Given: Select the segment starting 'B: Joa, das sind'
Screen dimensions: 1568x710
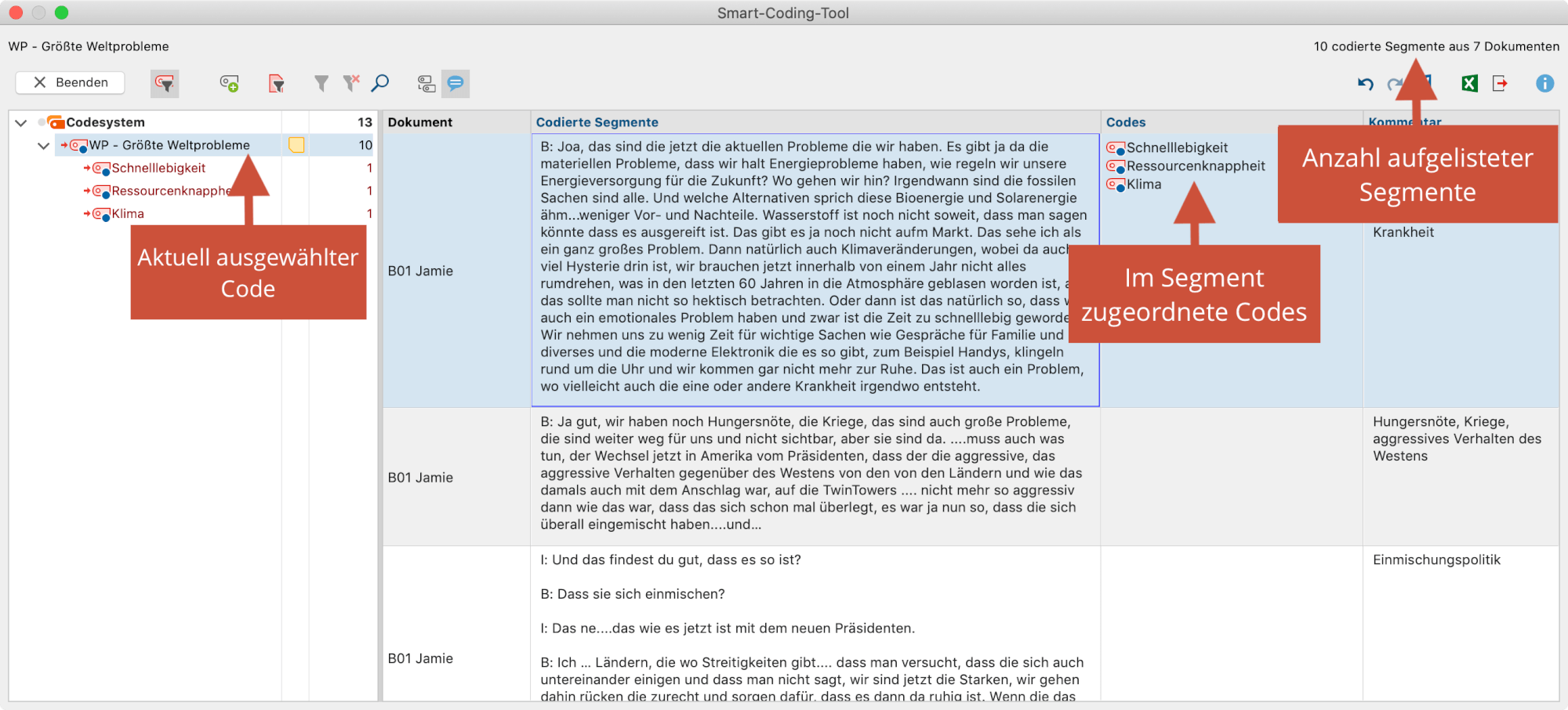Looking at the screenshot, I should [x=815, y=270].
